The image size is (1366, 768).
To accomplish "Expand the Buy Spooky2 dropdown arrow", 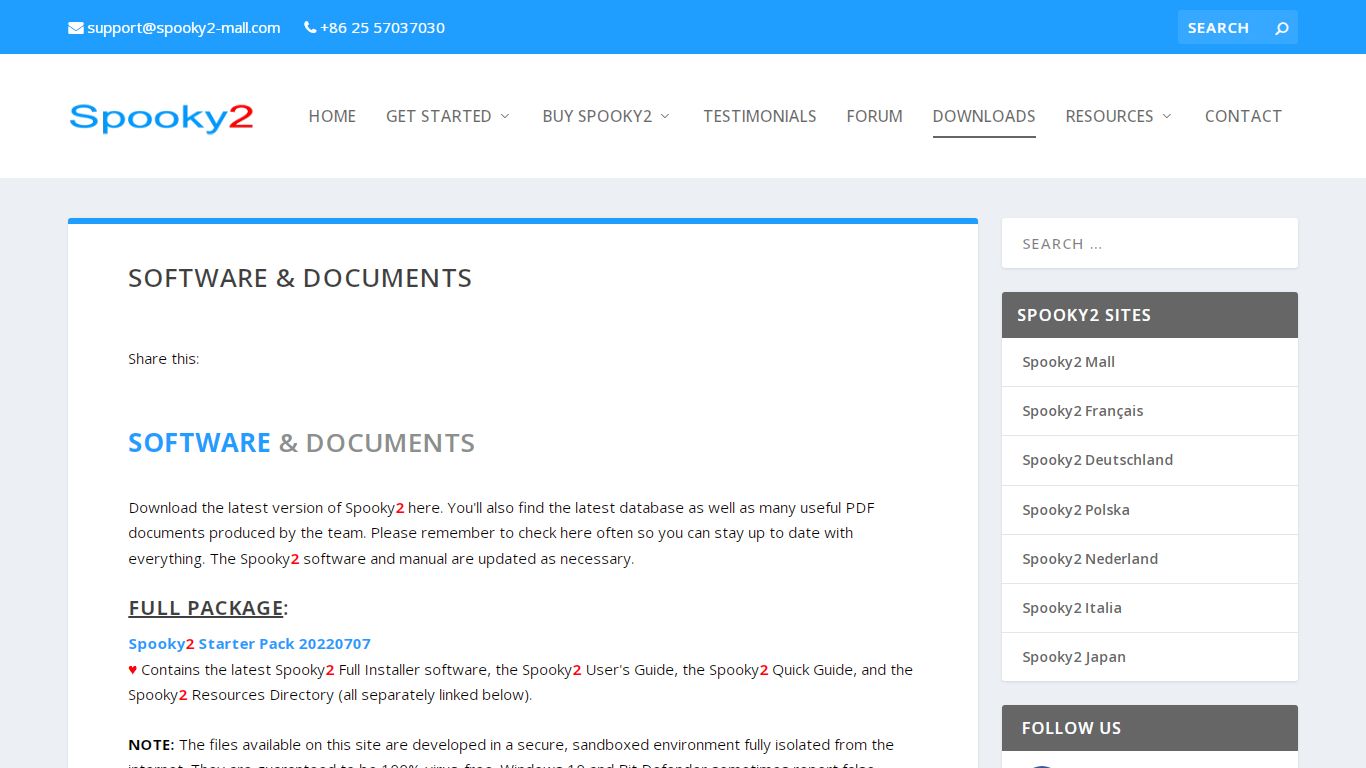I will 666,116.
